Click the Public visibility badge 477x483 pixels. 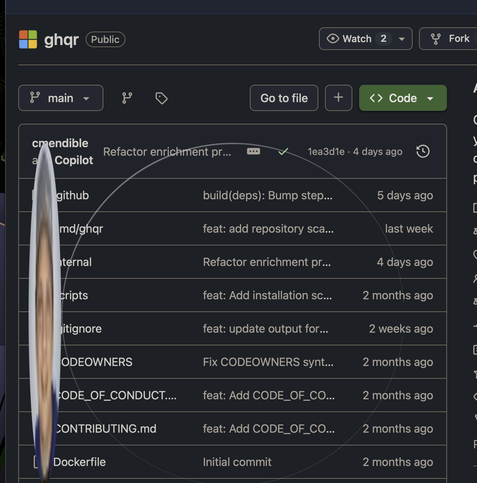(105, 39)
